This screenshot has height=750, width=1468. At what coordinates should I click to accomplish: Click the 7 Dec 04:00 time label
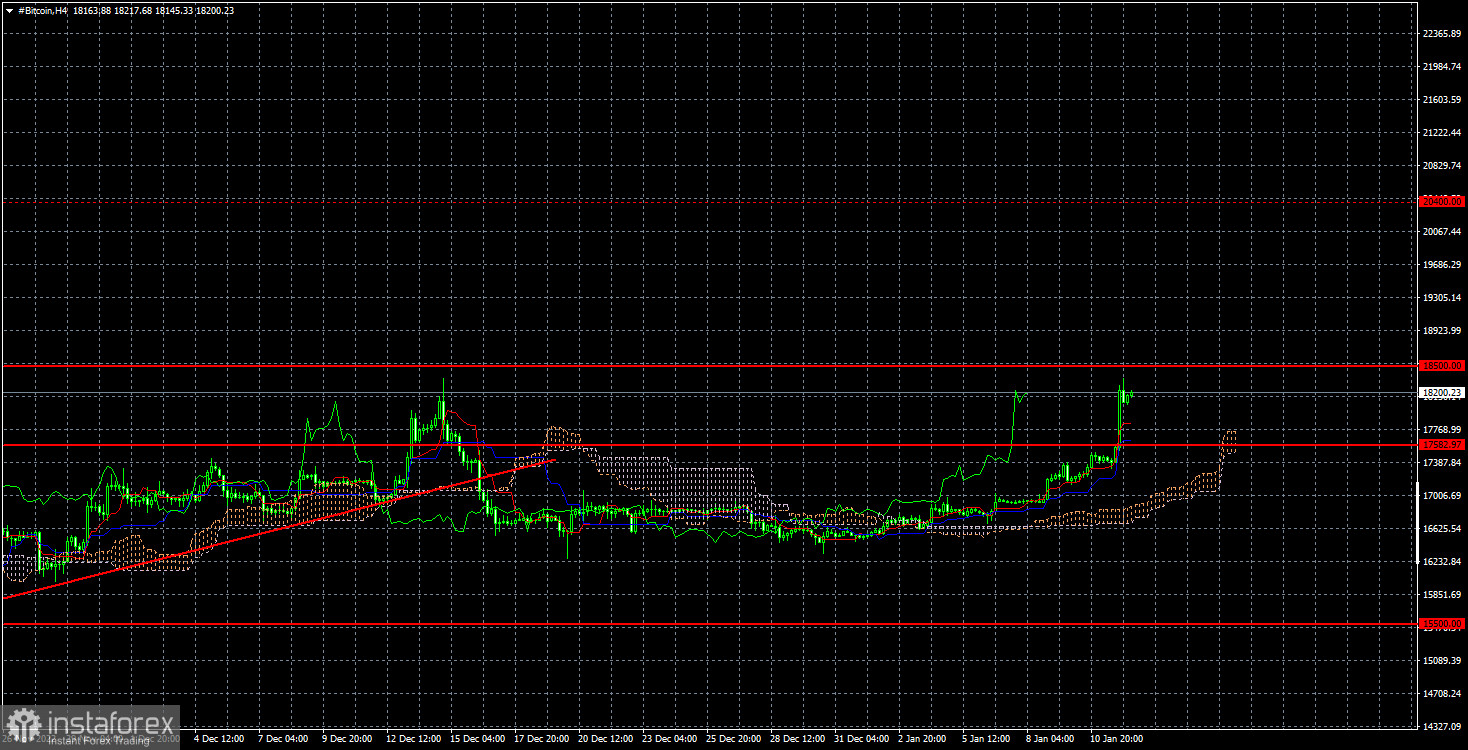pyautogui.click(x=283, y=739)
